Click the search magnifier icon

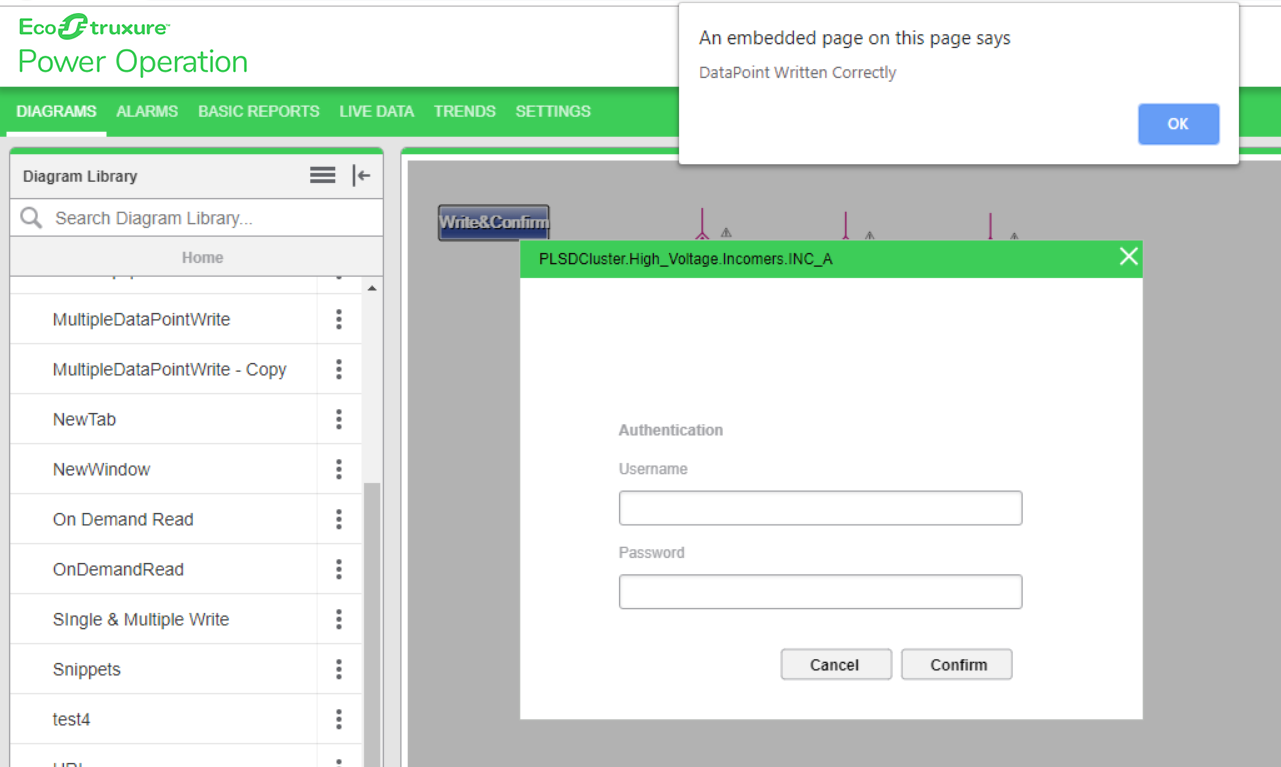click(31, 218)
